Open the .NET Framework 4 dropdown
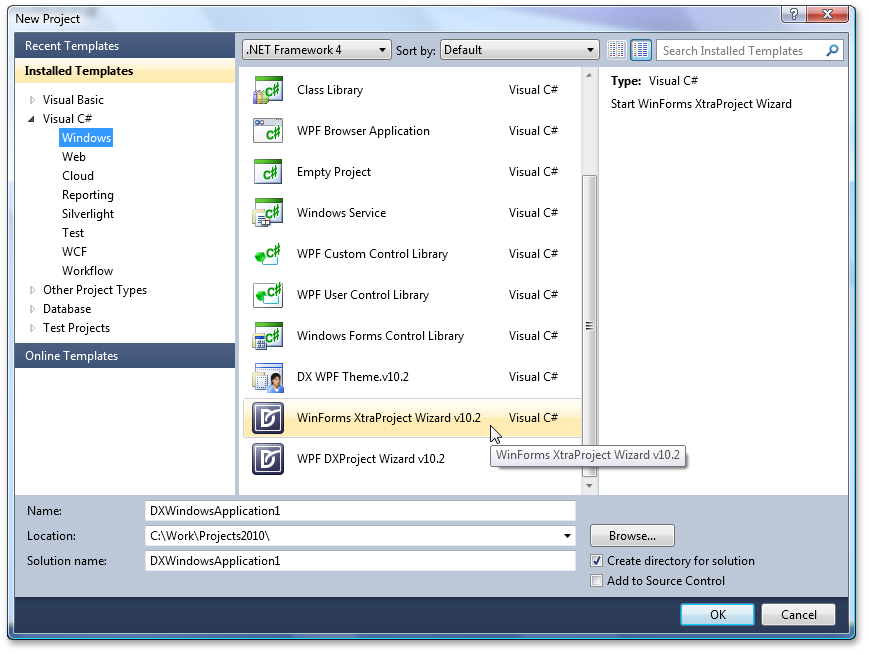The height and width of the screenshot is (655, 869). [317, 50]
